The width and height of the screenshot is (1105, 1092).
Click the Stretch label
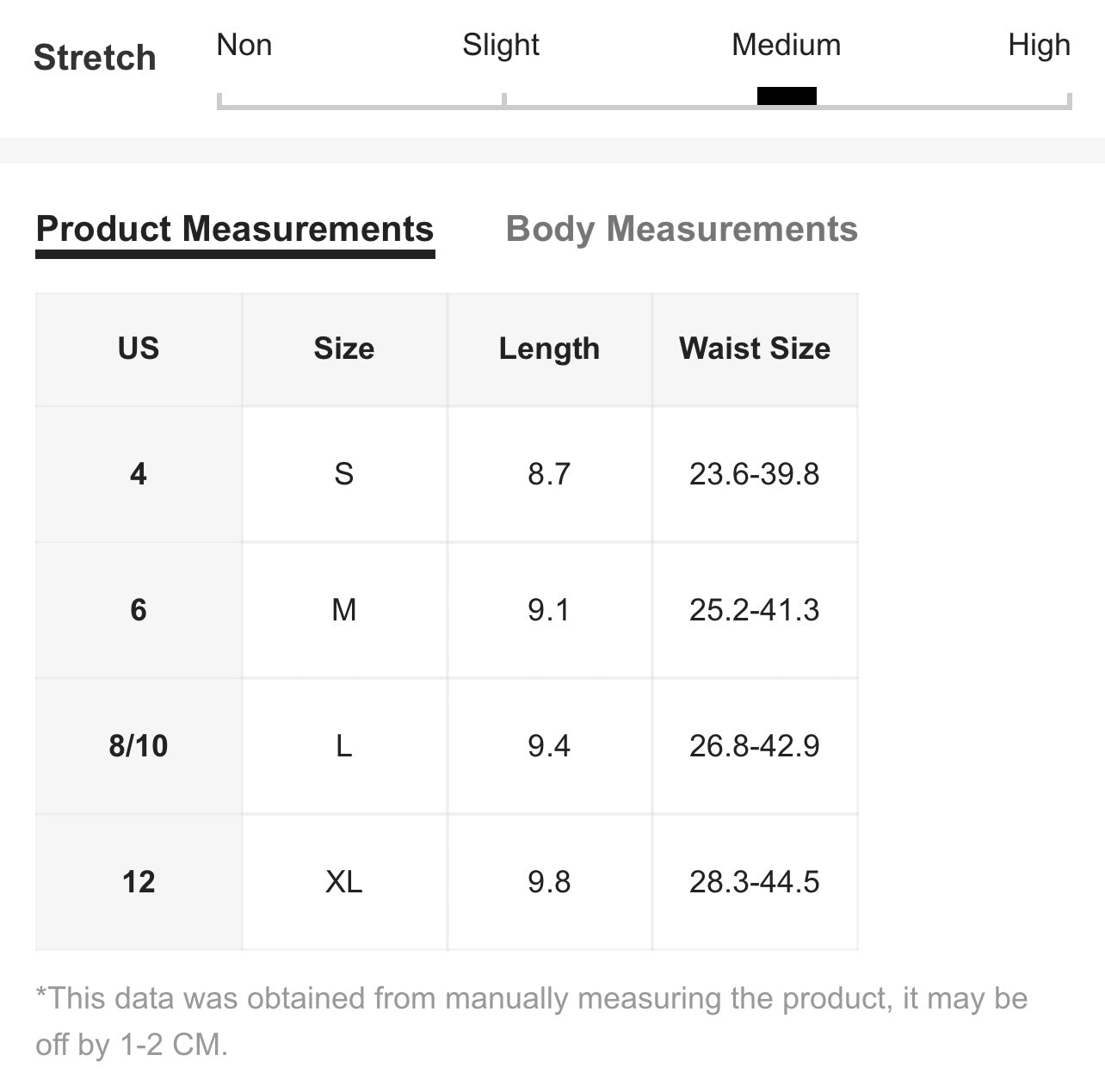pos(95,58)
